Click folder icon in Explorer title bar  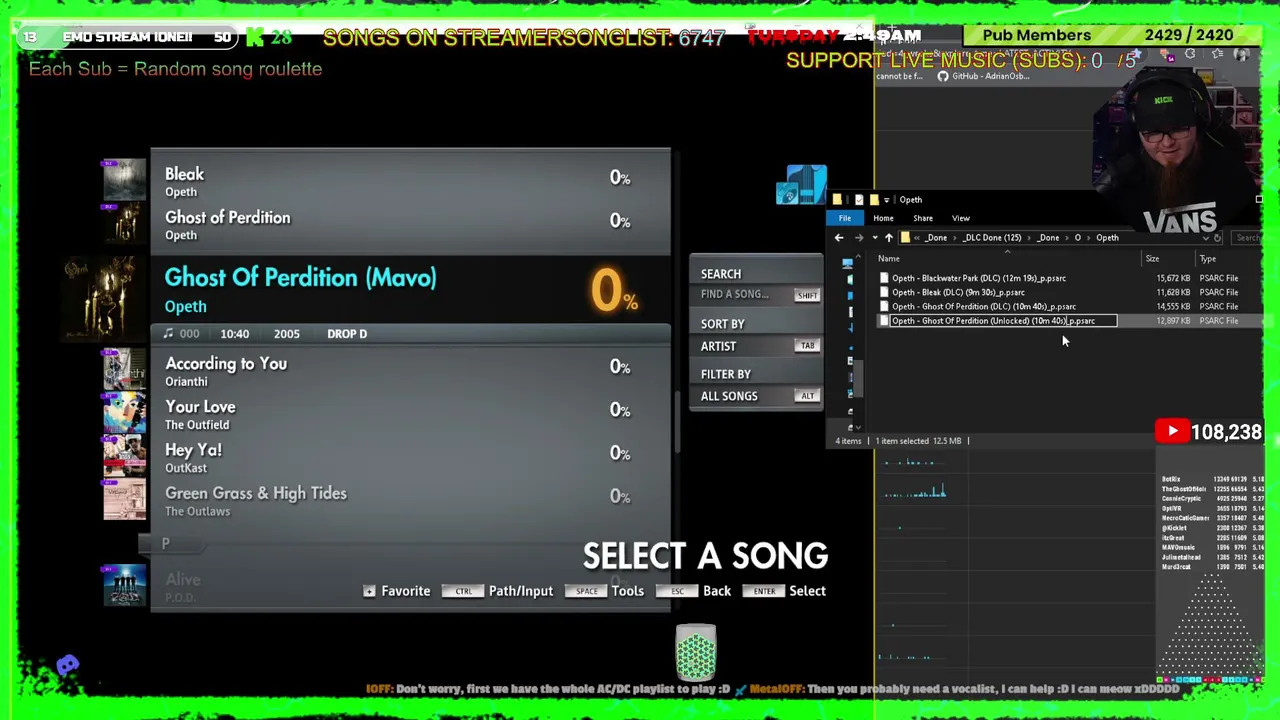pyautogui.click(x=837, y=199)
